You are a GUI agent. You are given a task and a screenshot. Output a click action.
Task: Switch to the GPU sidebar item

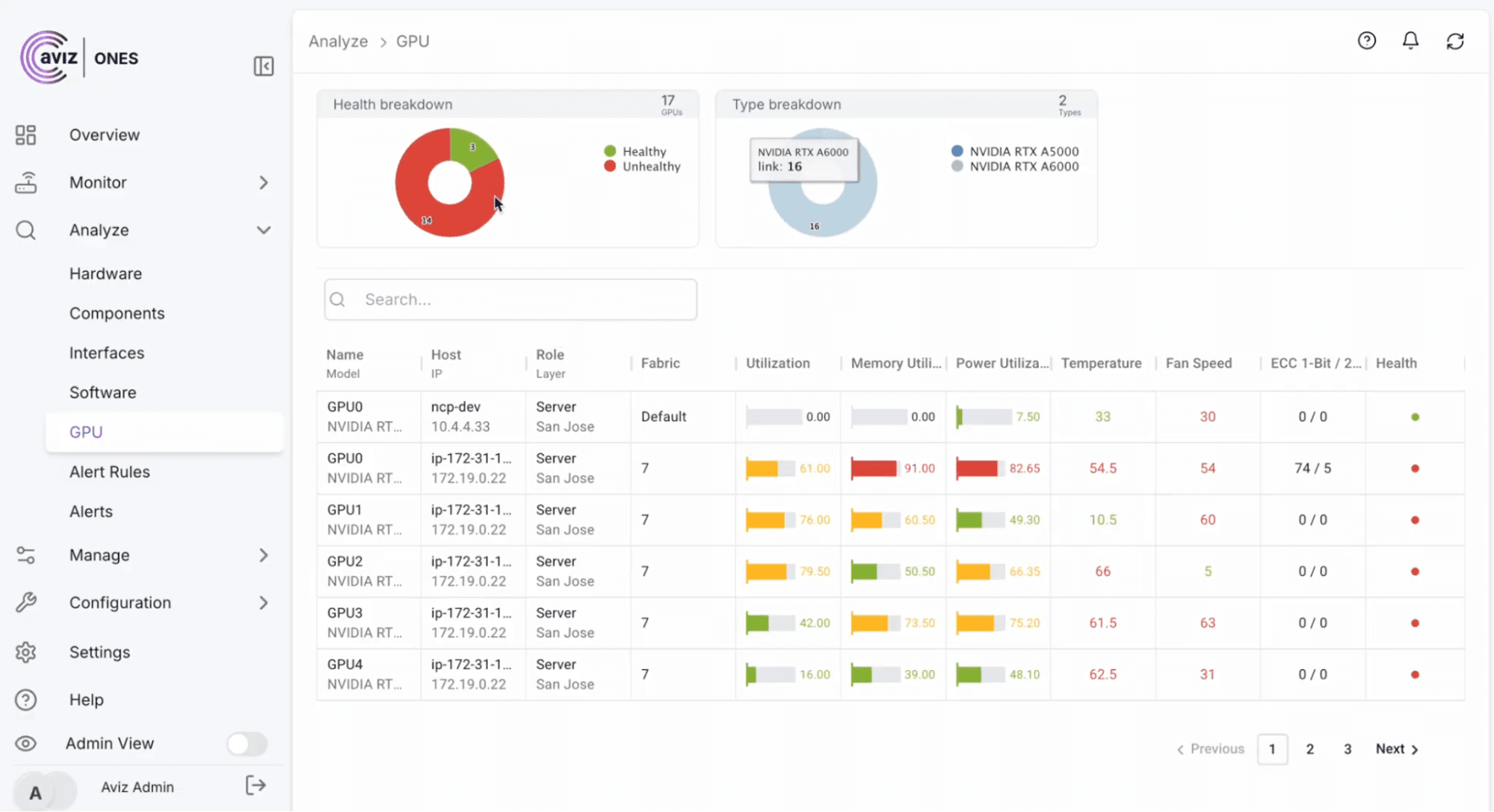pyautogui.click(x=85, y=431)
